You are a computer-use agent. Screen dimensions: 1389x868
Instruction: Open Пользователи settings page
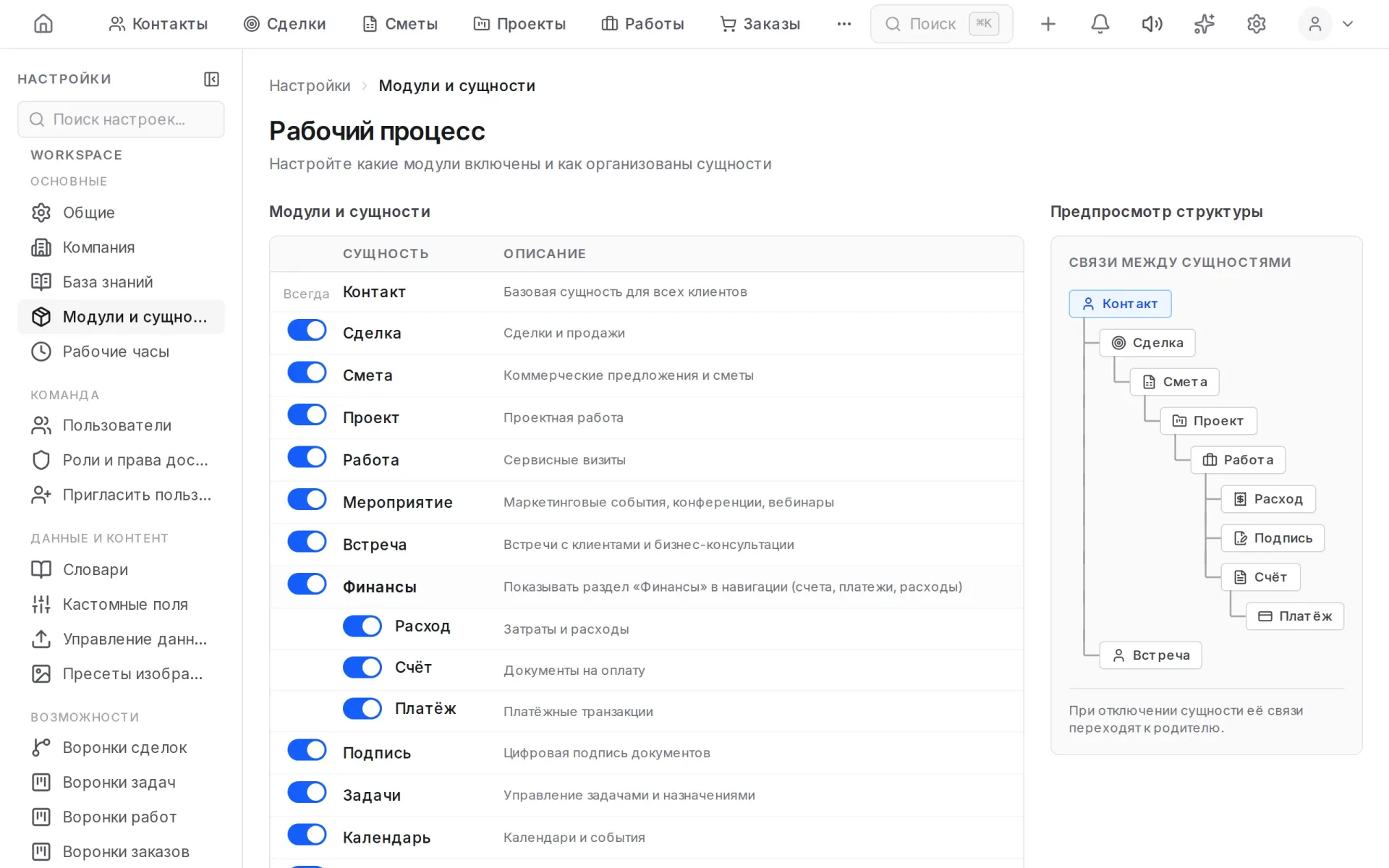point(121,425)
